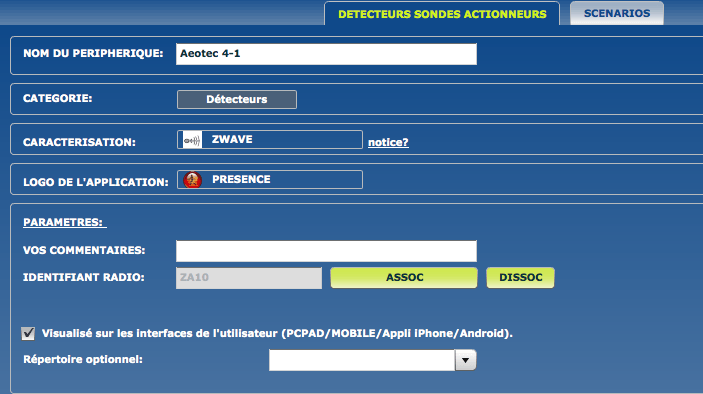Viewport: 703px width, 394px height.
Task: Click the ZA10 radio identifier field
Action: [x=249, y=278]
